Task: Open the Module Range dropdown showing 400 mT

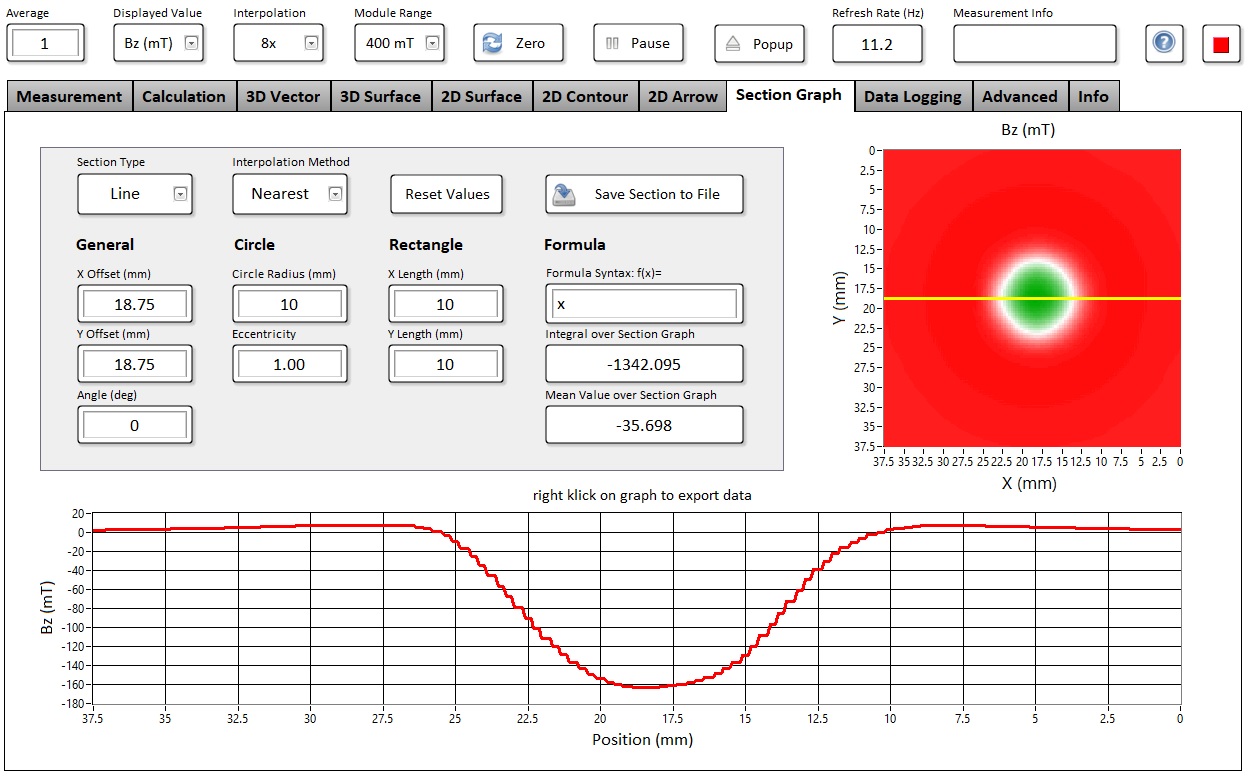Action: (434, 43)
